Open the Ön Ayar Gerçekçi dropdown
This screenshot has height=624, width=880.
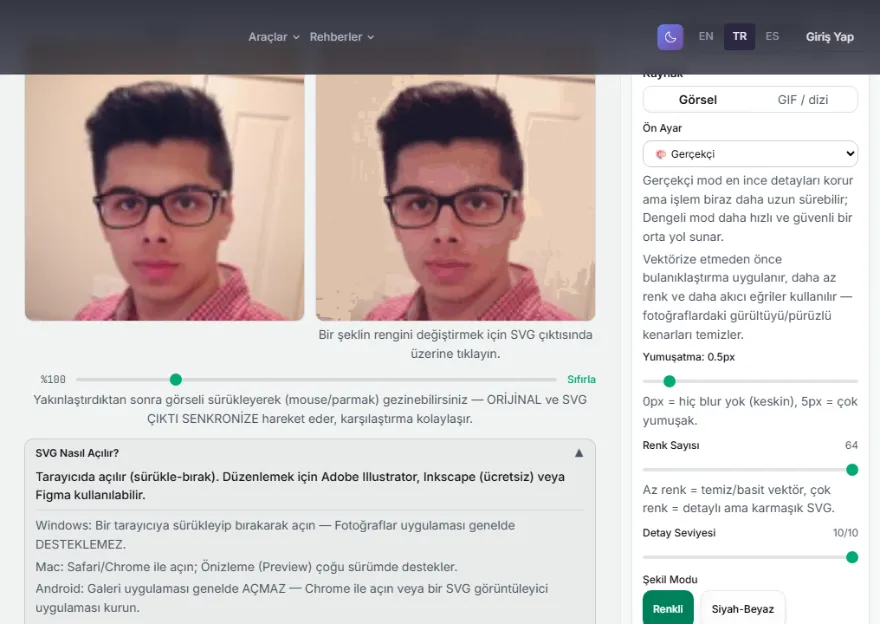(x=750, y=154)
